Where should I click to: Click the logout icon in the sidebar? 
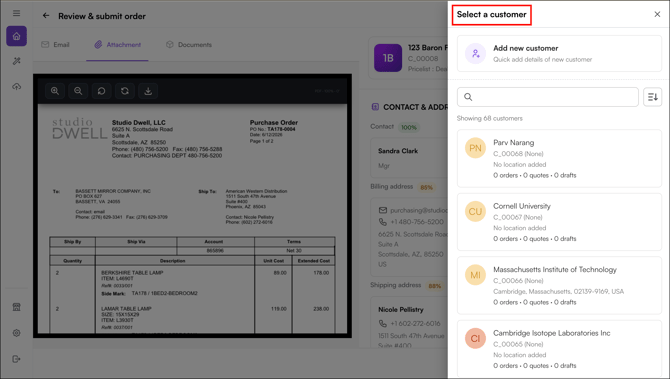pos(16,359)
